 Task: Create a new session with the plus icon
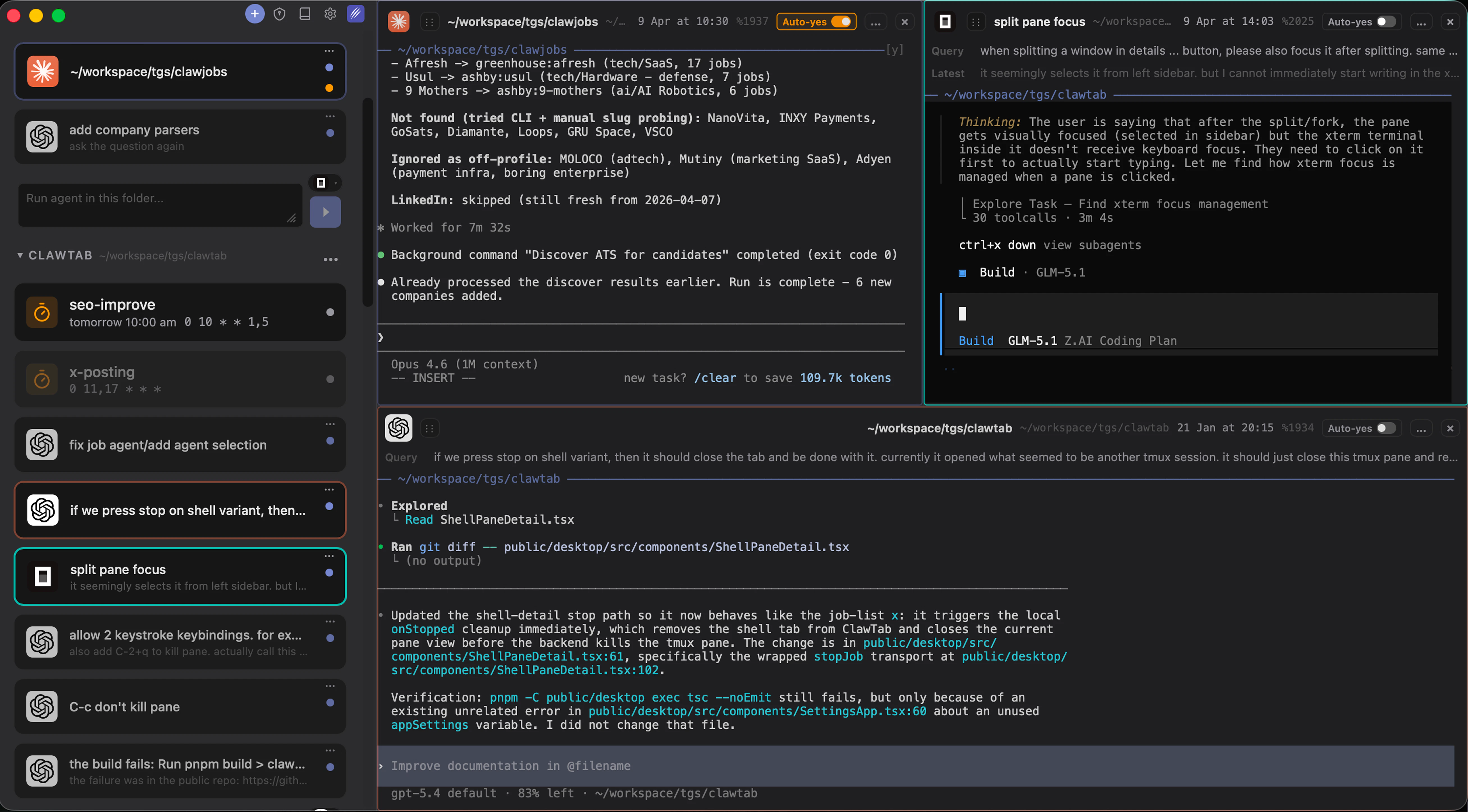pyautogui.click(x=255, y=14)
